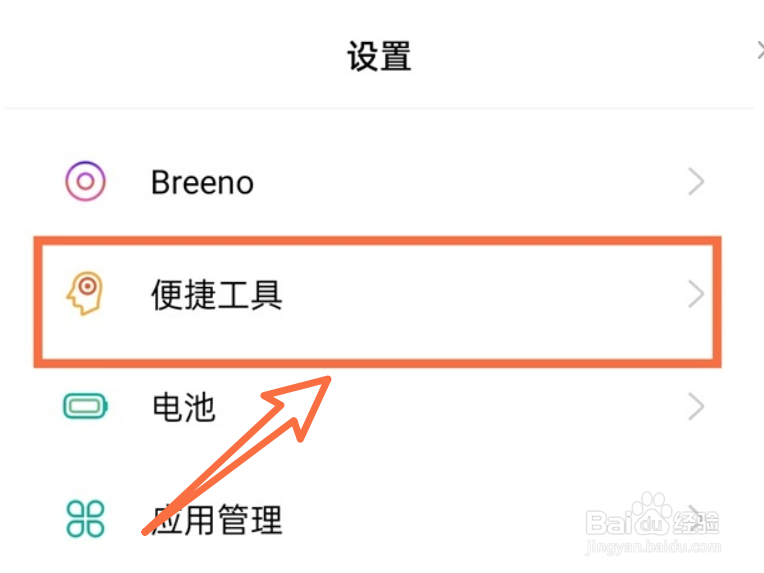This screenshot has width=764, height=573.
Task: Open 电池 via its right arrow
Action: [696, 407]
